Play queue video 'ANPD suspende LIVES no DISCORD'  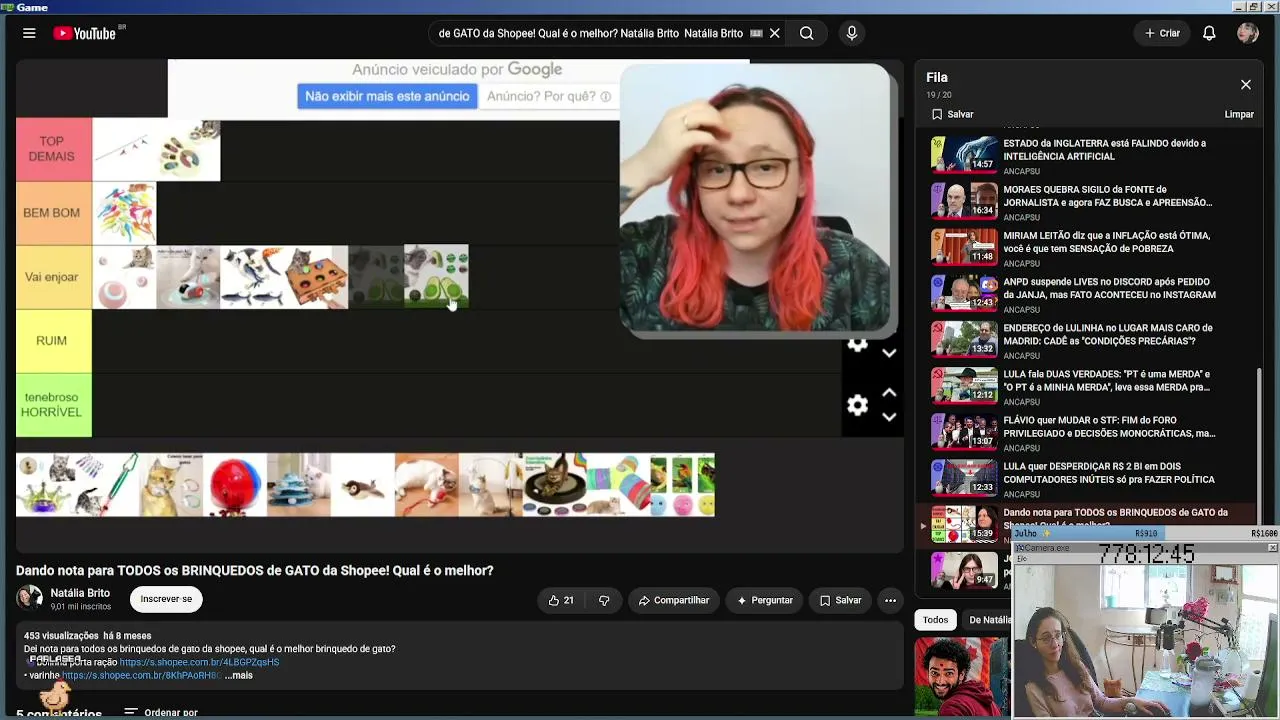[1109, 288]
